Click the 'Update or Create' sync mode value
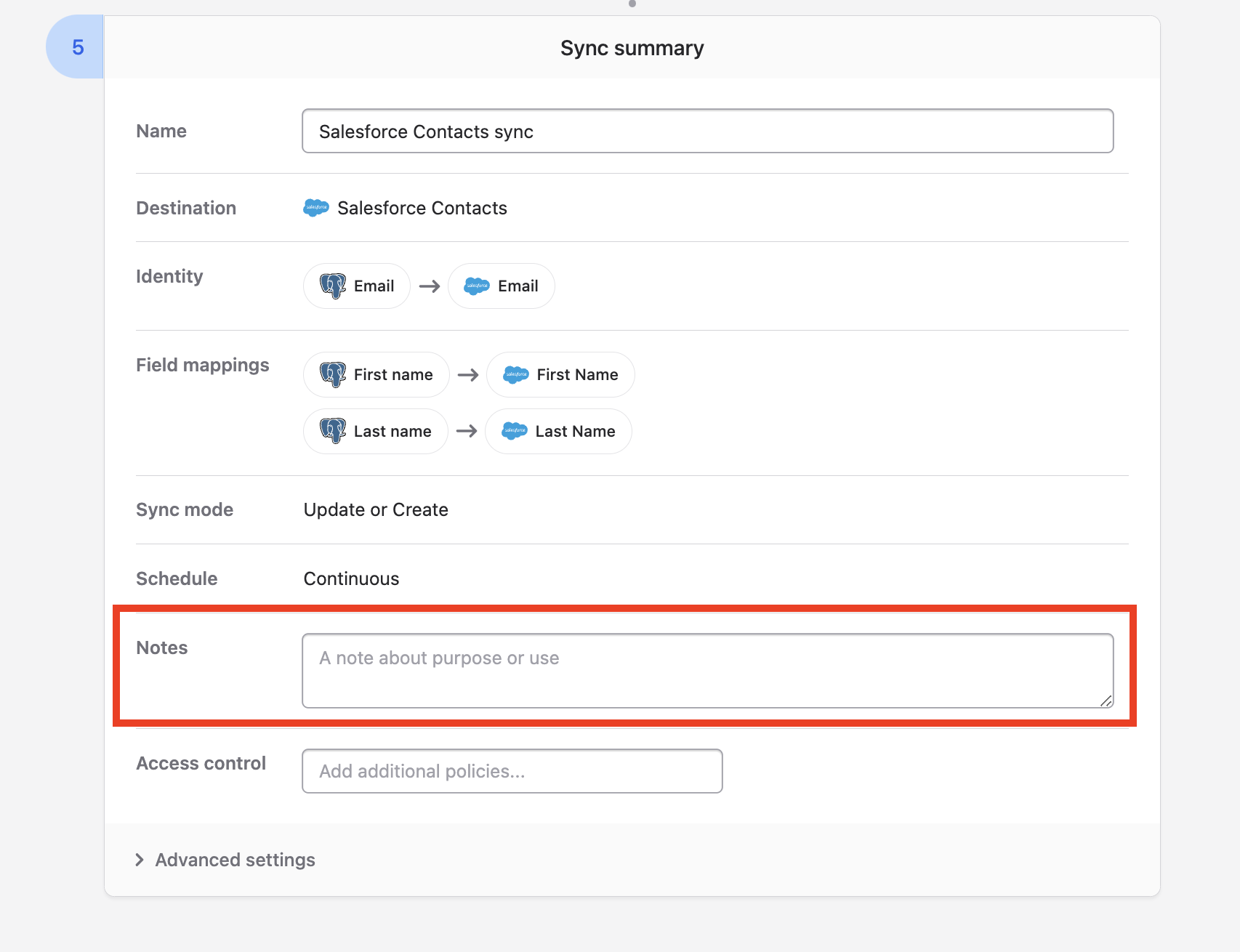 click(x=376, y=509)
